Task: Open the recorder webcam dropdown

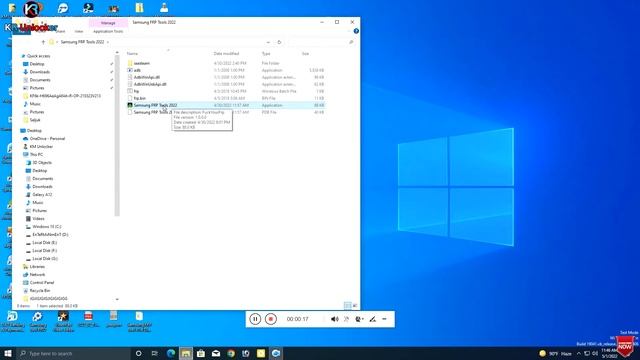Action: (359, 319)
